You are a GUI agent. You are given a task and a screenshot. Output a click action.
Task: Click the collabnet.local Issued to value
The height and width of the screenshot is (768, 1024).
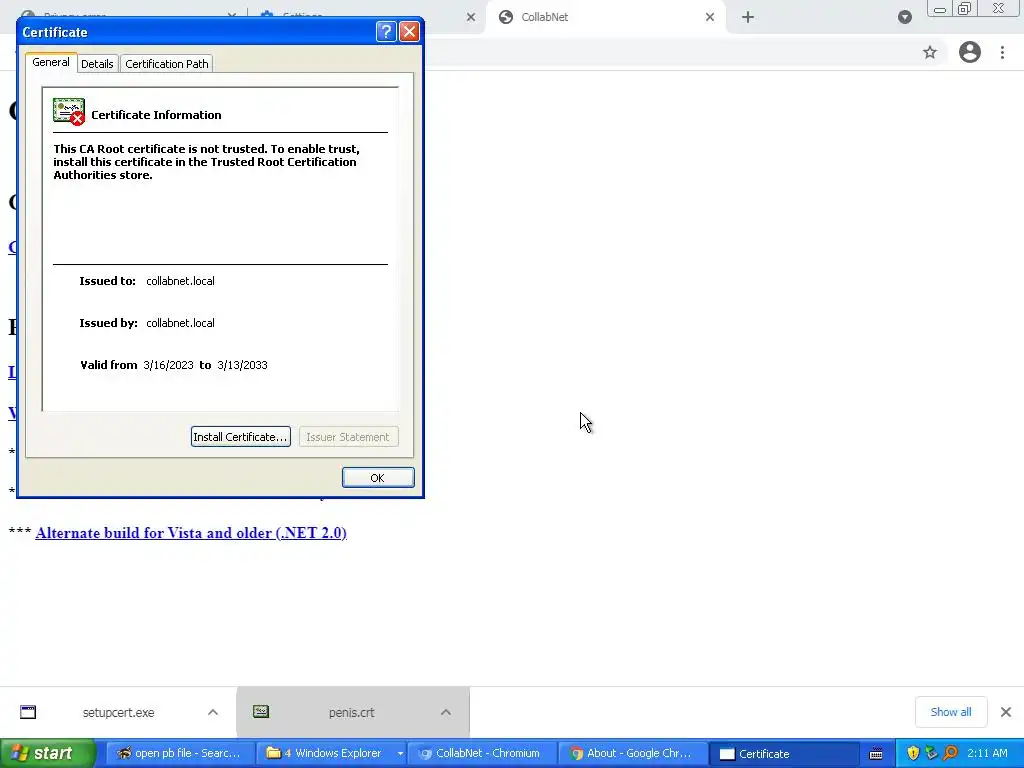pyautogui.click(x=180, y=281)
